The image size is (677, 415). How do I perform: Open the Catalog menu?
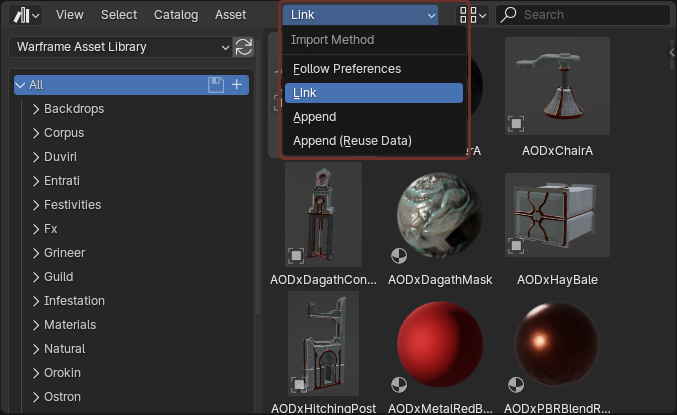176,15
